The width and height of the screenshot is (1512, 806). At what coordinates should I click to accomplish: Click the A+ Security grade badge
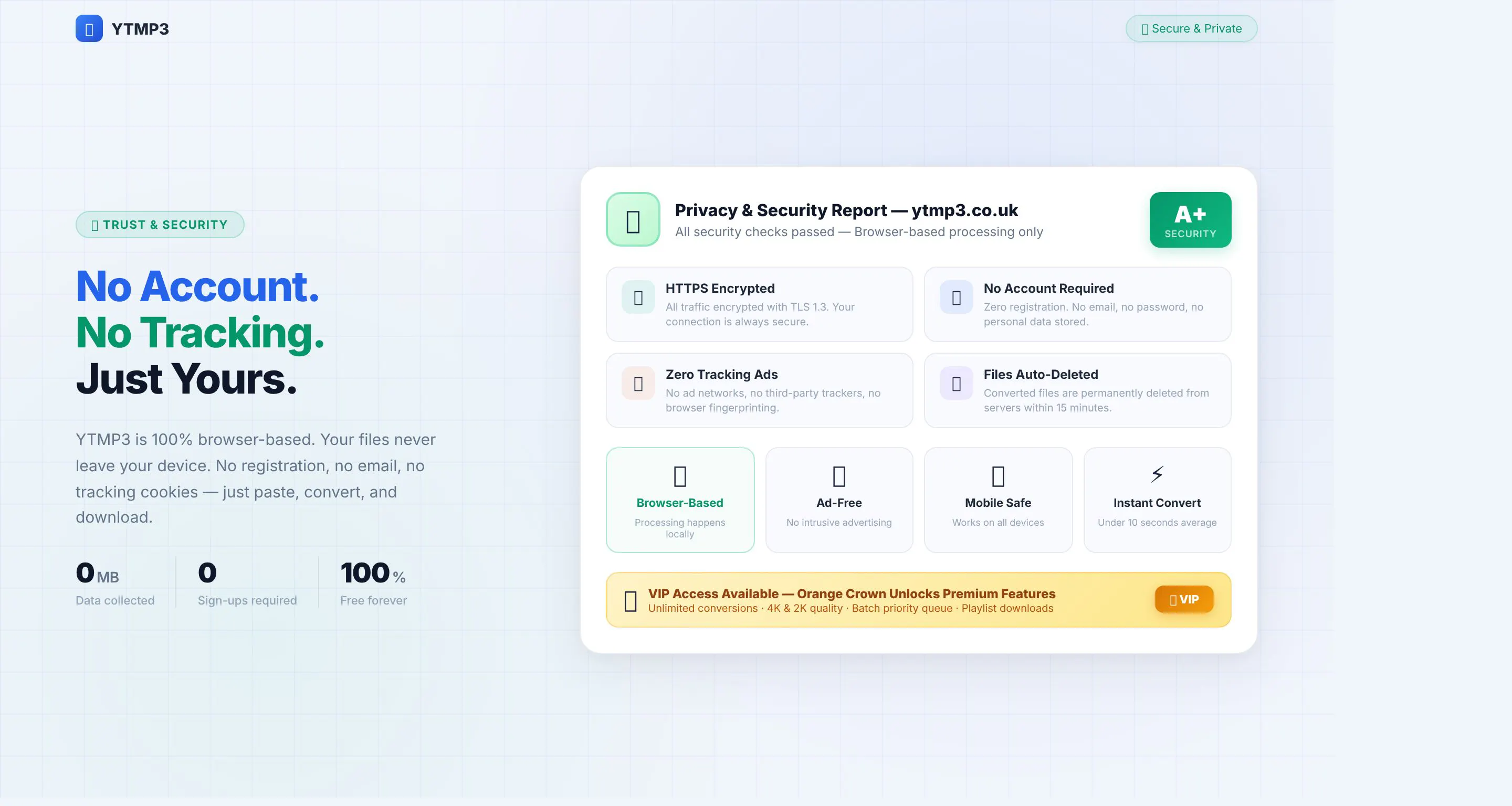click(x=1190, y=220)
